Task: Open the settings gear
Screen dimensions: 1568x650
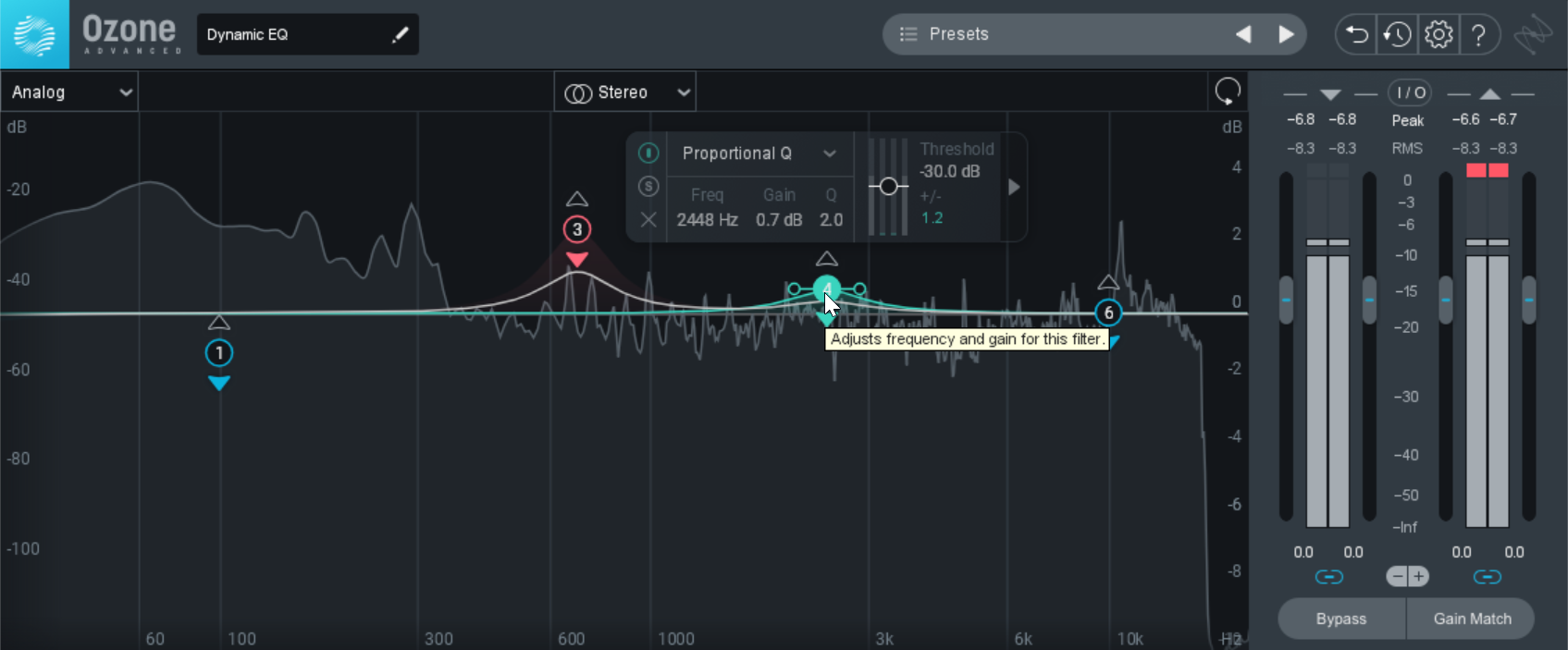Action: coord(1438,35)
